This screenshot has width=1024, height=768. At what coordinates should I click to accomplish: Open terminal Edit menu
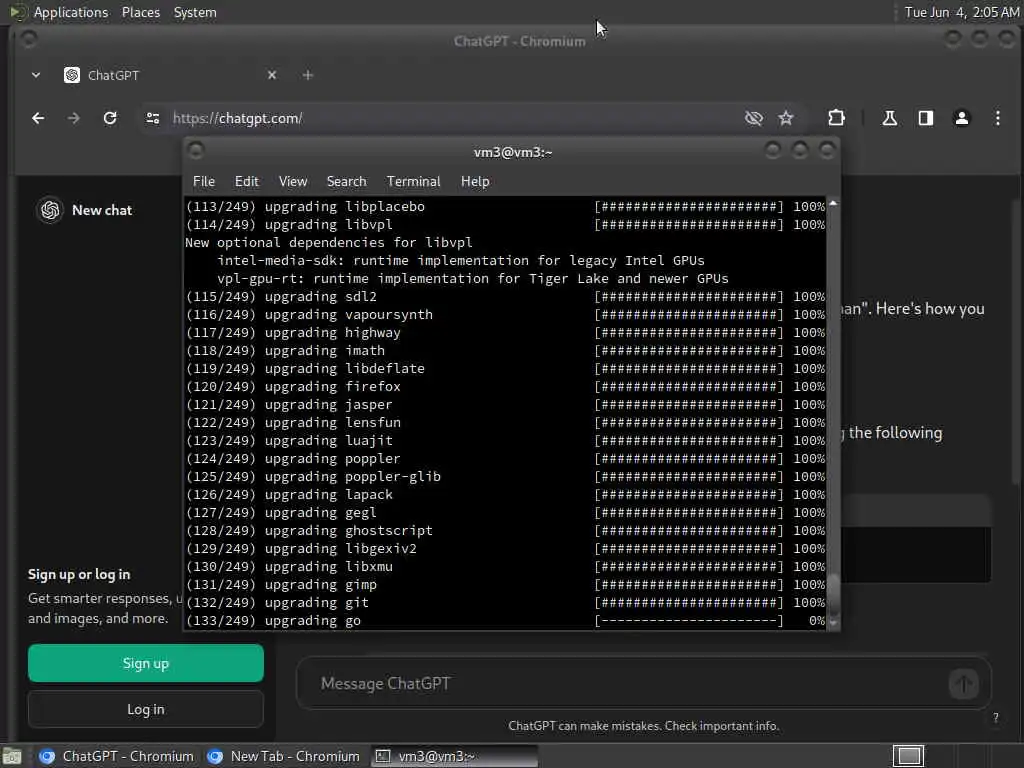(x=247, y=182)
